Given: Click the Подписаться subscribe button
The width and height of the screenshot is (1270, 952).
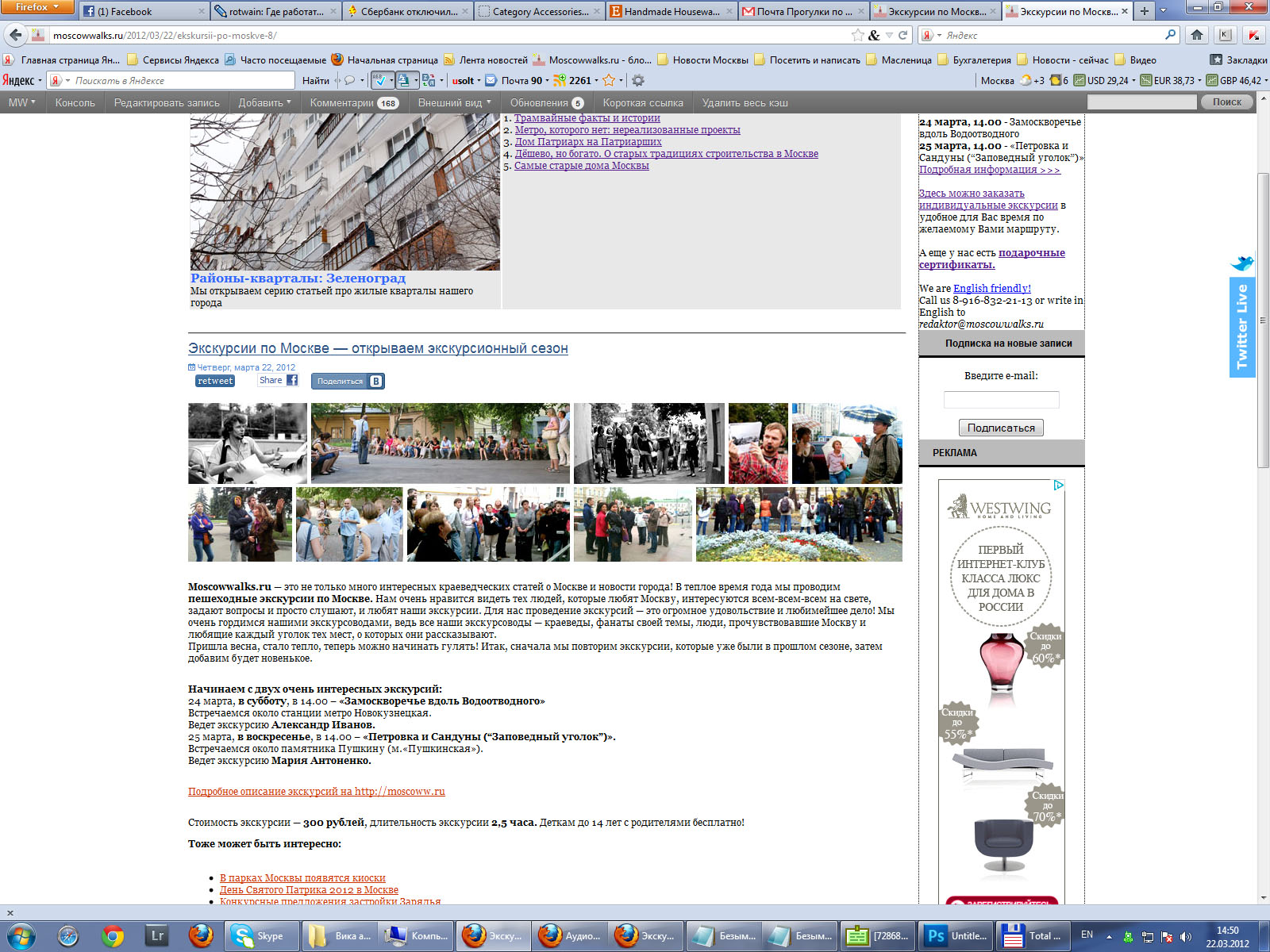Looking at the screenshot, I should [1001, 428].
